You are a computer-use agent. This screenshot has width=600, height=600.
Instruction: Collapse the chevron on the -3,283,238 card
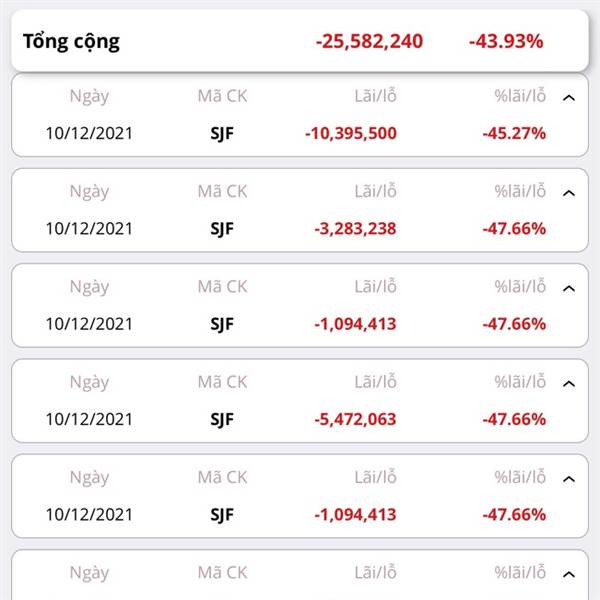click(x=569, y=194)
